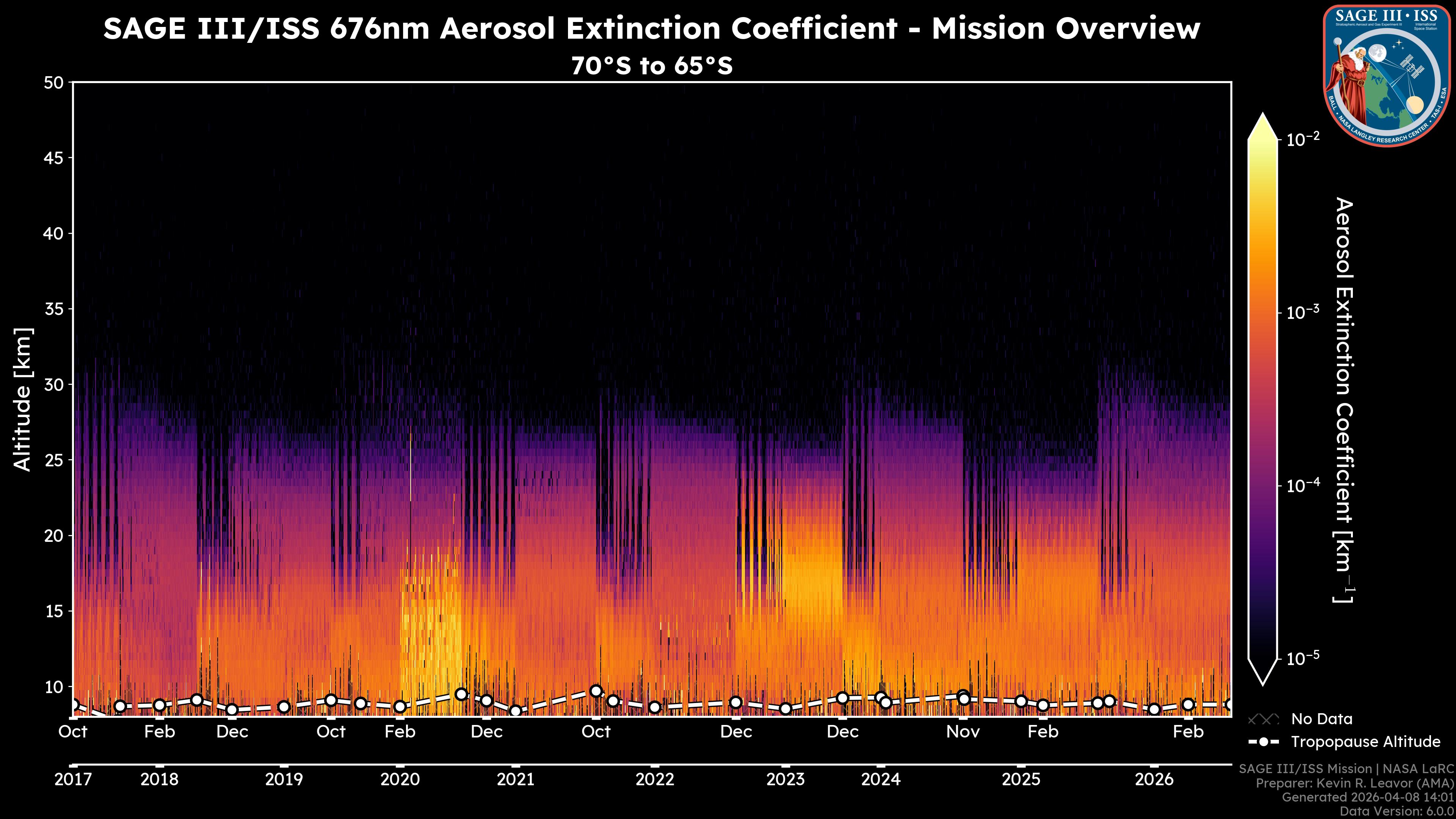1456x819 pixels.
Task: Click the Mission Overview chart title
Action: click(x=652, y=28)
